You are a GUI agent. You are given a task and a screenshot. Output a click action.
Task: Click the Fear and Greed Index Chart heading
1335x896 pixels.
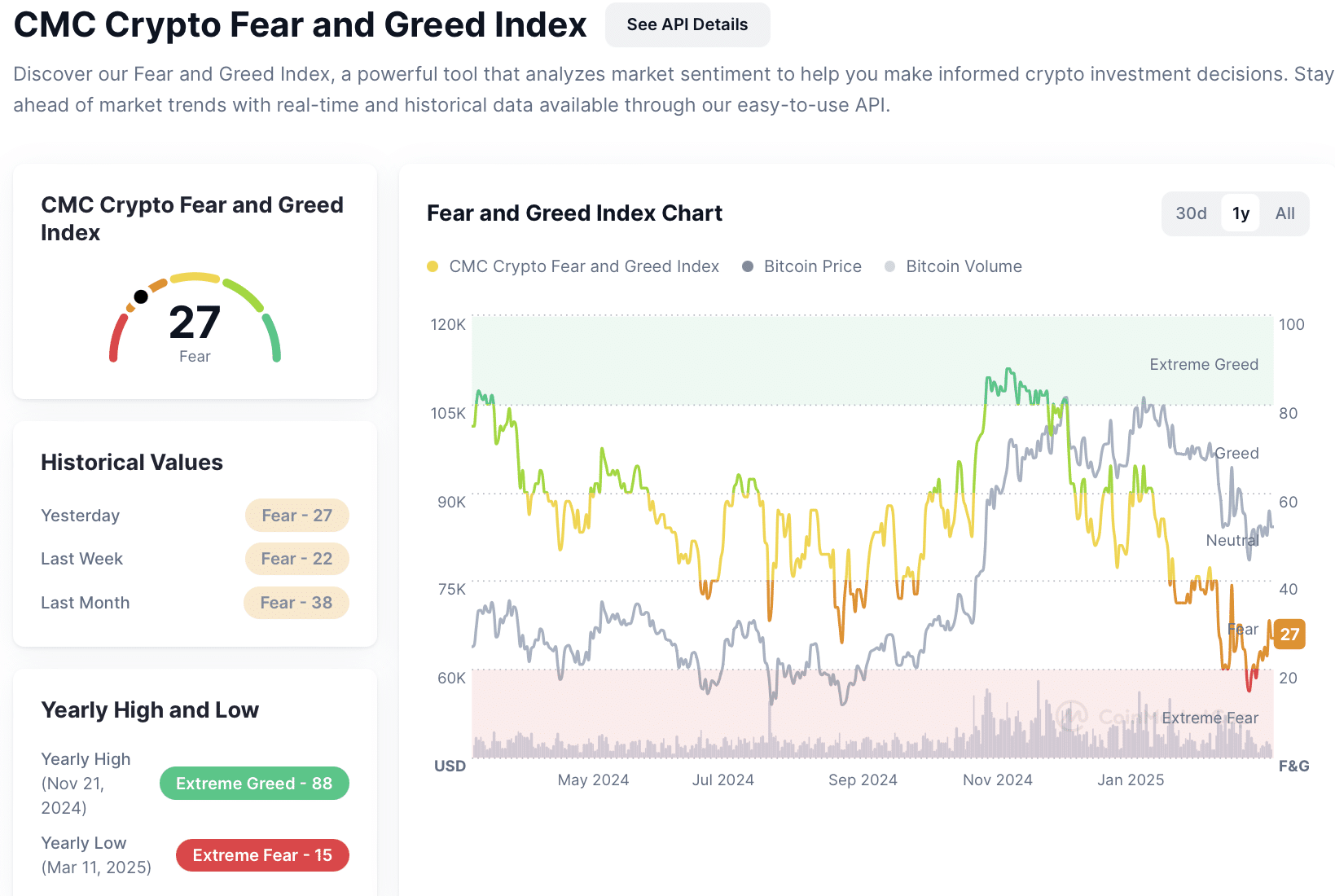point(574,213)
